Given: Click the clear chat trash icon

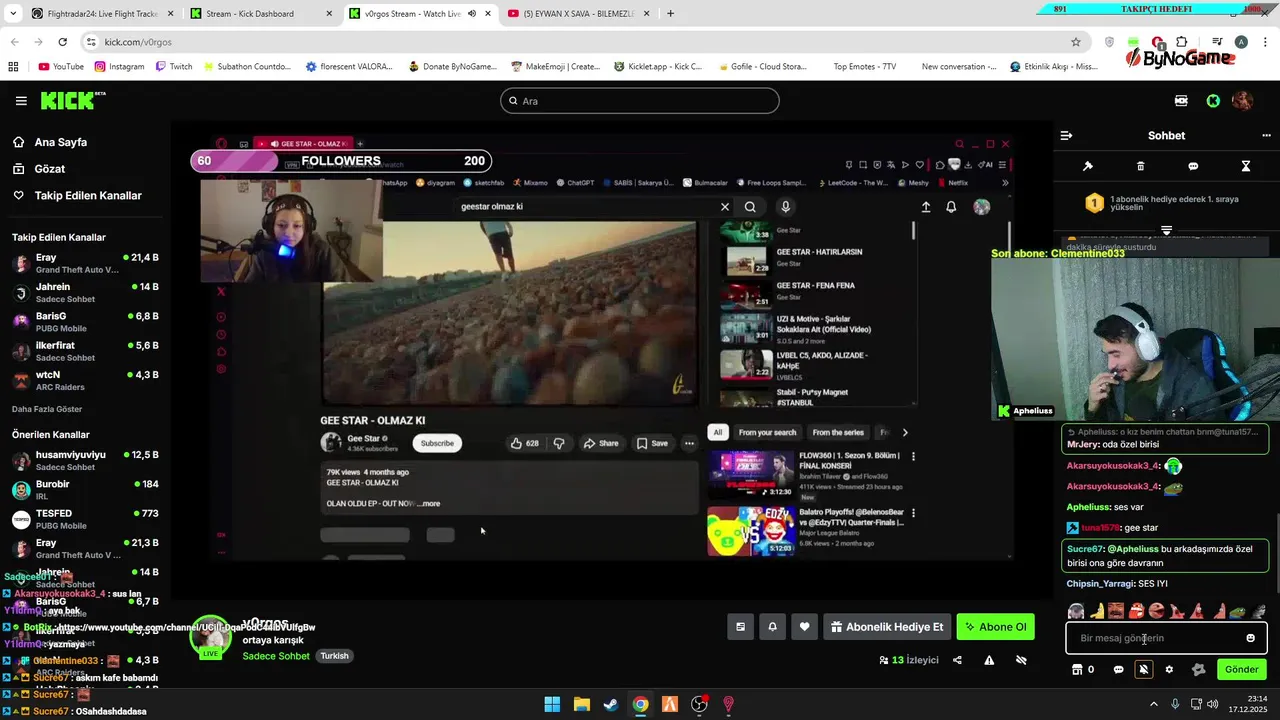Looking at the screenshot, I should 1140,166.
